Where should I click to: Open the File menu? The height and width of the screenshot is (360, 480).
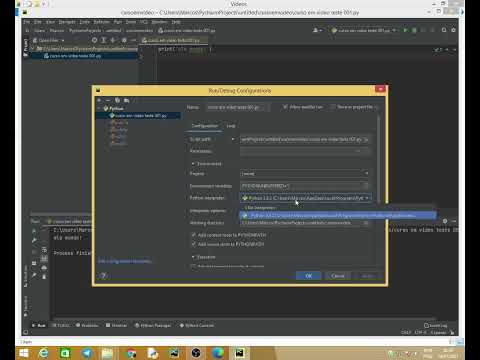pyautogui.click(x=27, y=22)
